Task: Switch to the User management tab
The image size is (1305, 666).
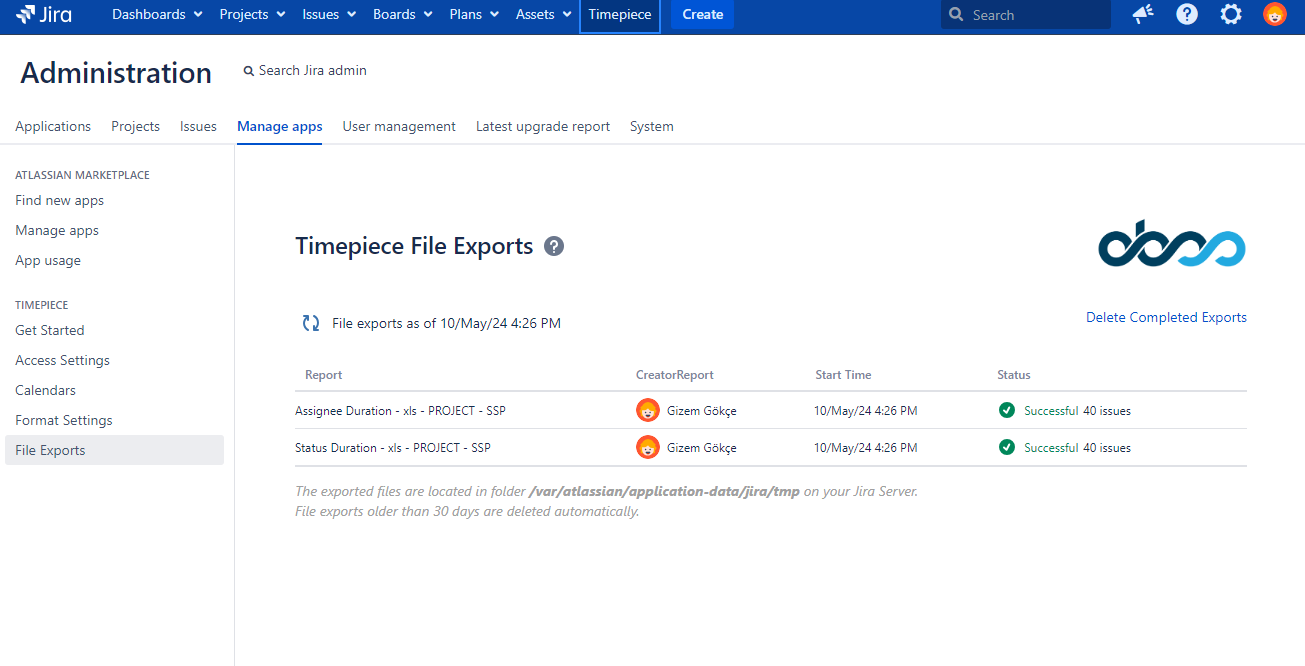Action: (x=398, y=126)
